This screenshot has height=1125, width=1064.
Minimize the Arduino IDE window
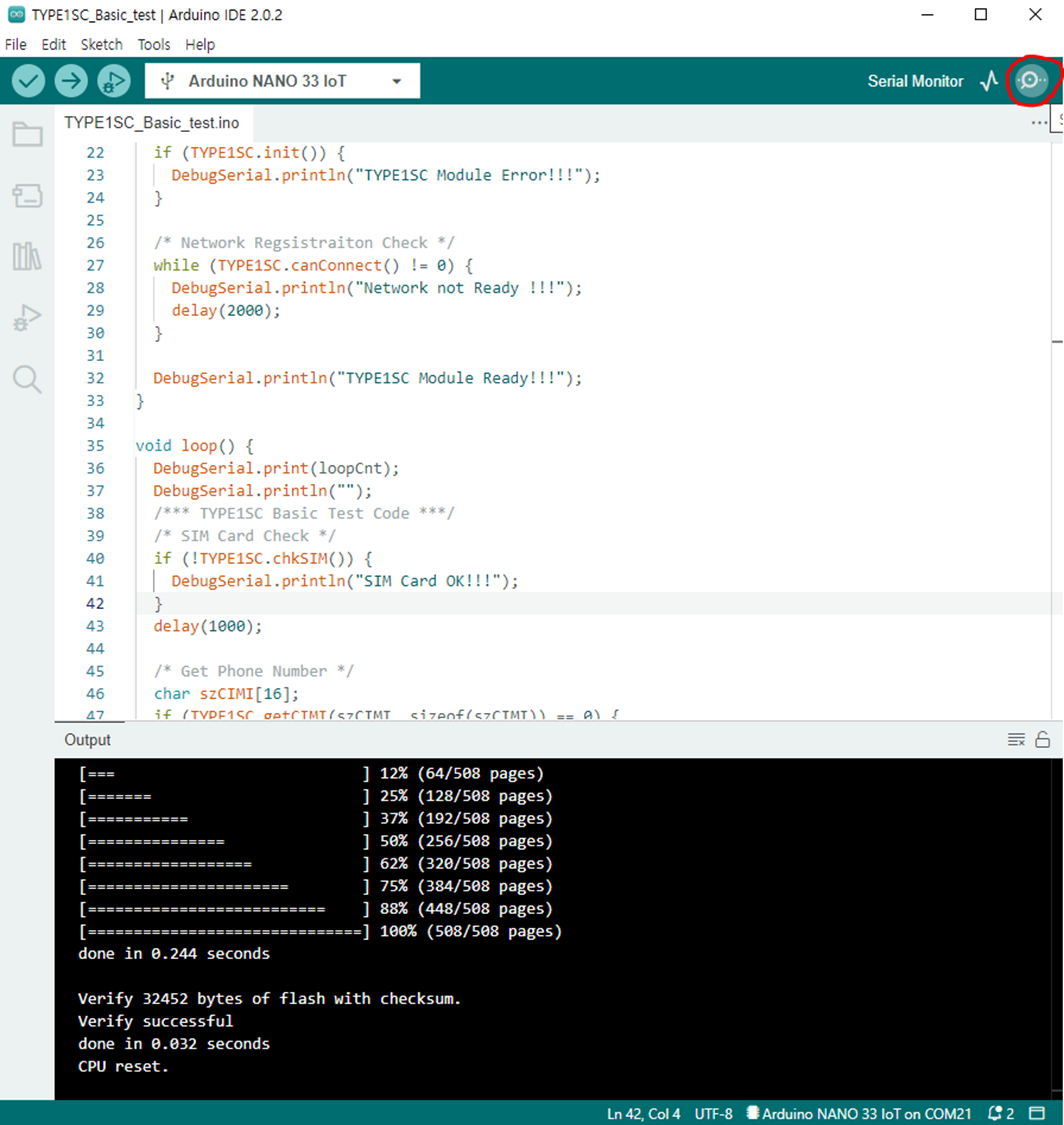(928, 14)
